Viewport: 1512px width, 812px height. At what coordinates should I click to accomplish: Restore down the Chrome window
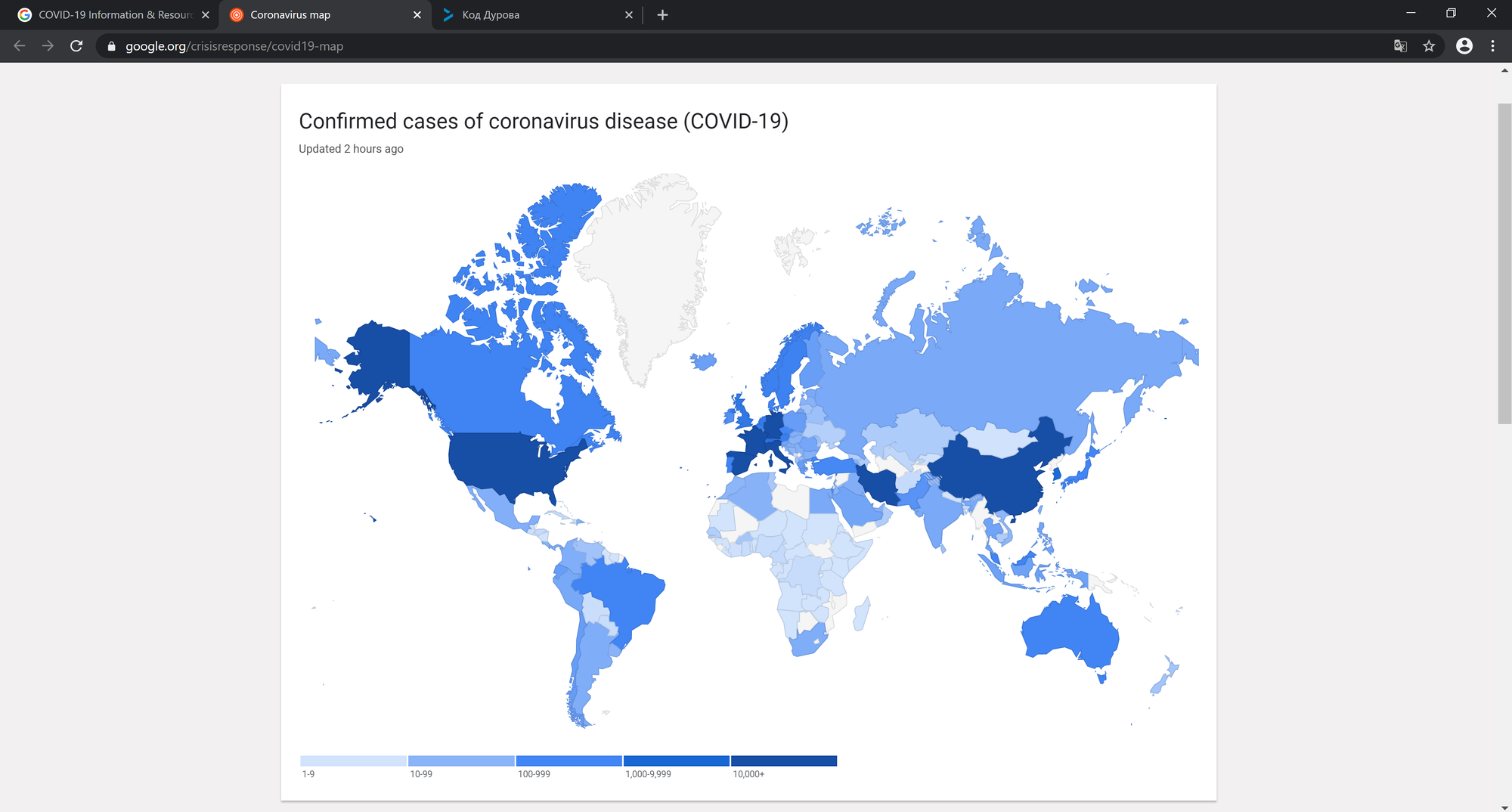click(x=1451, y=13)
